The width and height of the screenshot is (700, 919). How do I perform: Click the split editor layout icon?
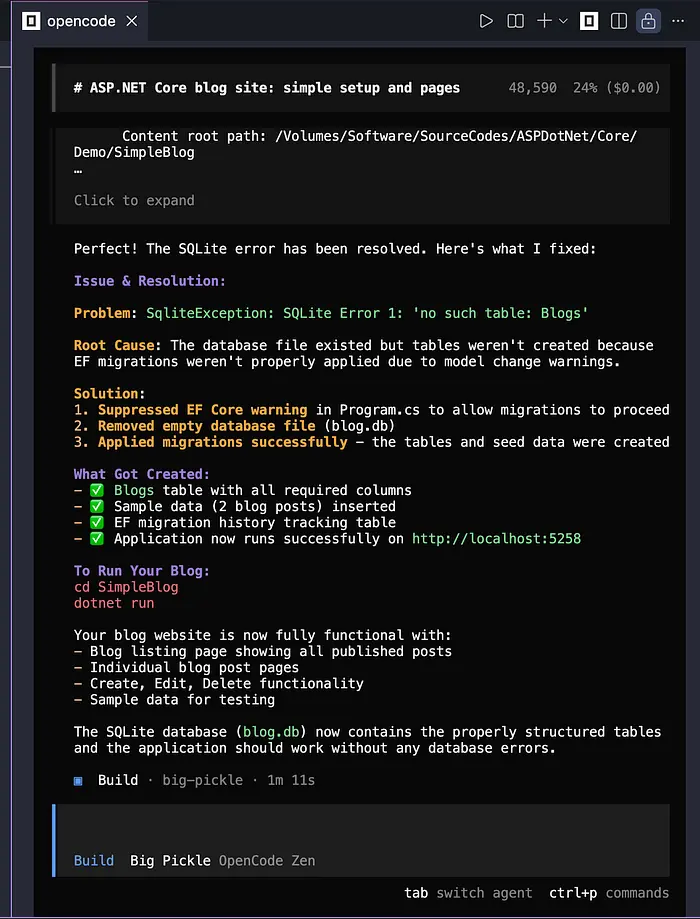[x=619, y=20]
